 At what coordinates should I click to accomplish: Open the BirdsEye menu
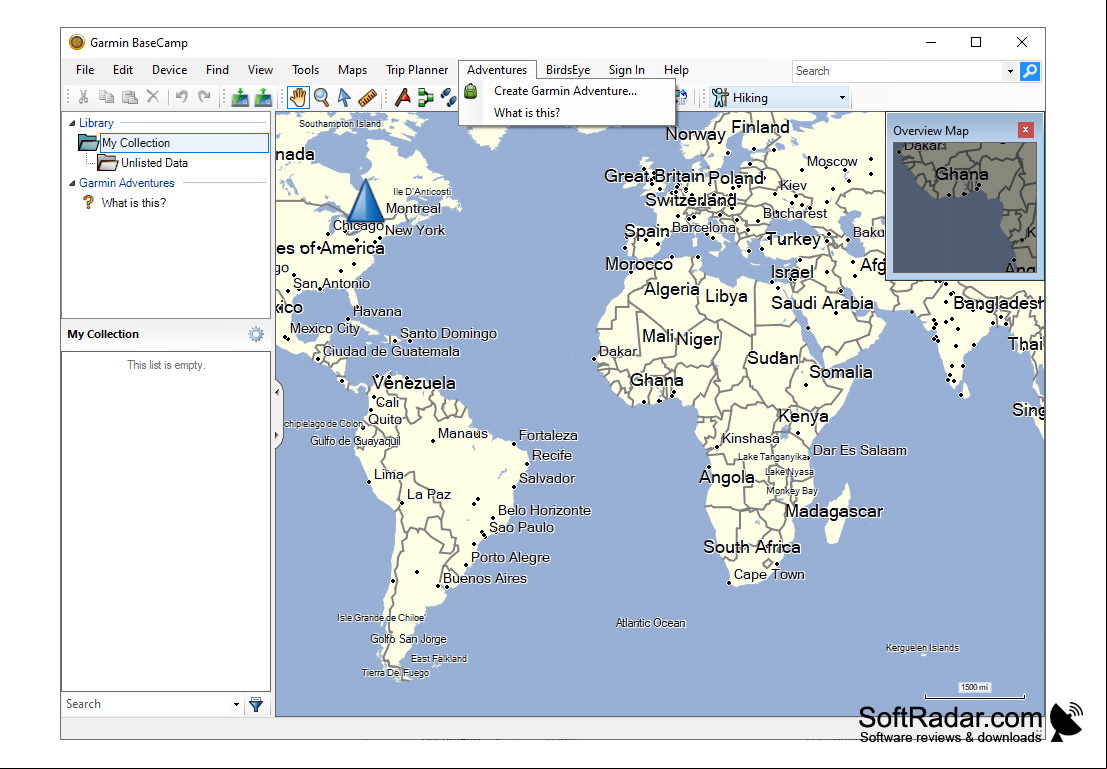coord(568,70)
